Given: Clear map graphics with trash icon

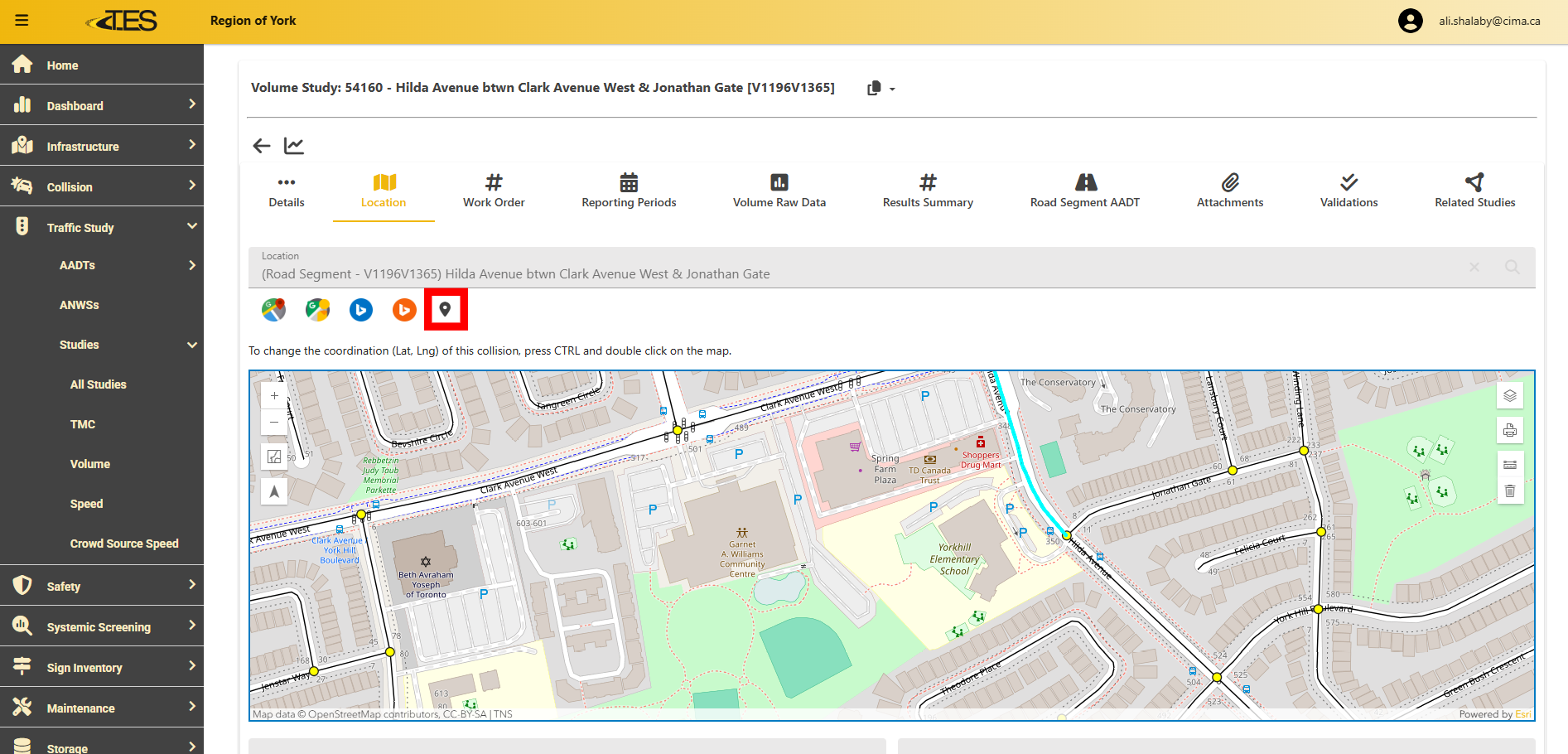Looking at the screenshot, I should pos(1509,491).
